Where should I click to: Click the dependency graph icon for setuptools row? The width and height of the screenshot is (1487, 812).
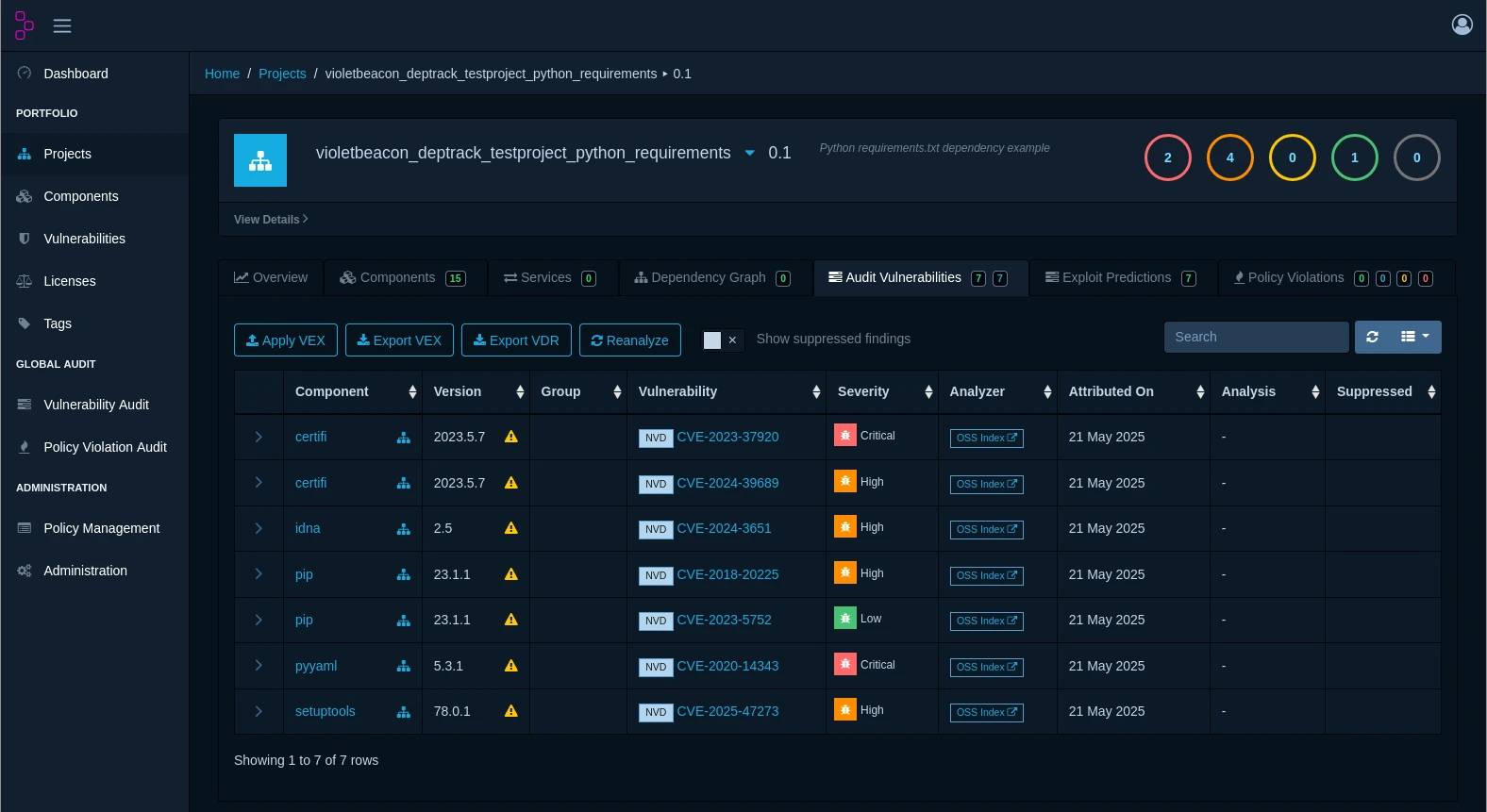click(404, 712)
